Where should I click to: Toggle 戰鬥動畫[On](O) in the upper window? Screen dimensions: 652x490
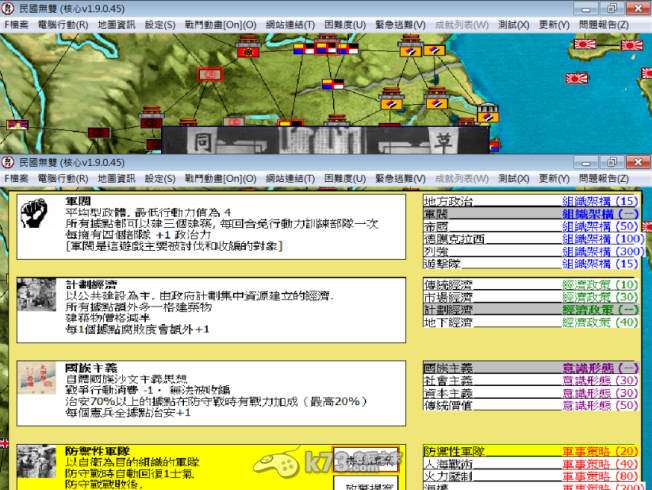(220, 25)
